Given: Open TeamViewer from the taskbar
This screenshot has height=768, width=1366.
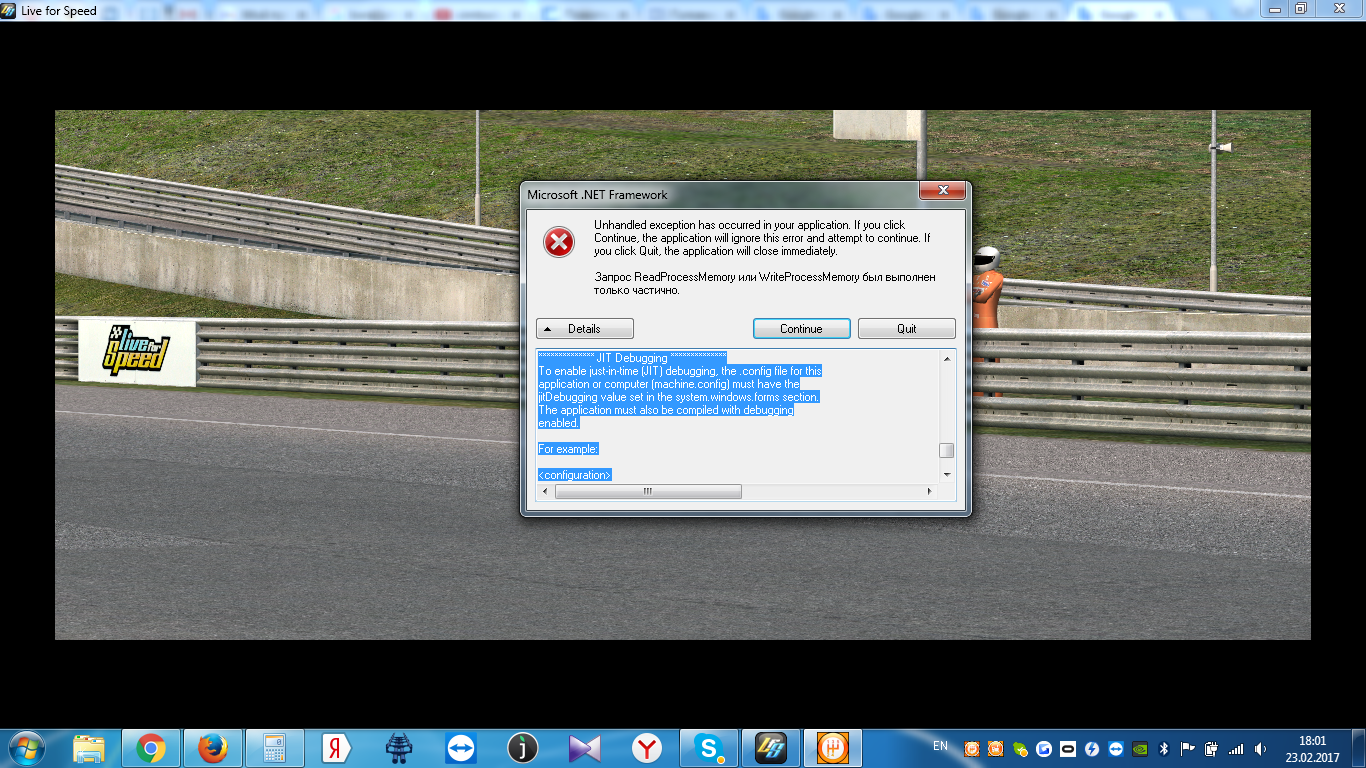Looking at the screenshot, I should [x=461, y=748].
